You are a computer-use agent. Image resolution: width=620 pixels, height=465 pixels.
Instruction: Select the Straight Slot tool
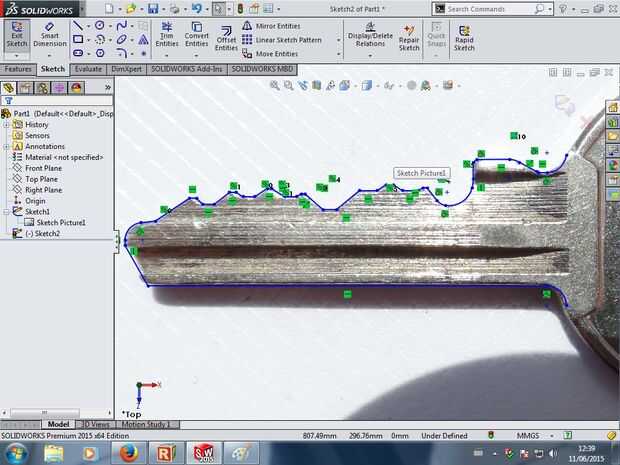point(78,53)
